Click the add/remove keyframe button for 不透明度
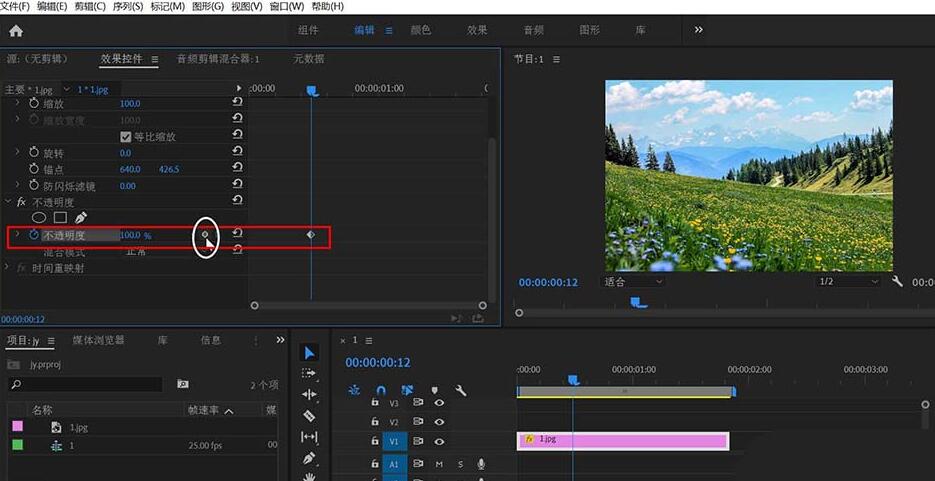Image resolution: width=935 pixels, height=481 pixels. pos(205,235)
